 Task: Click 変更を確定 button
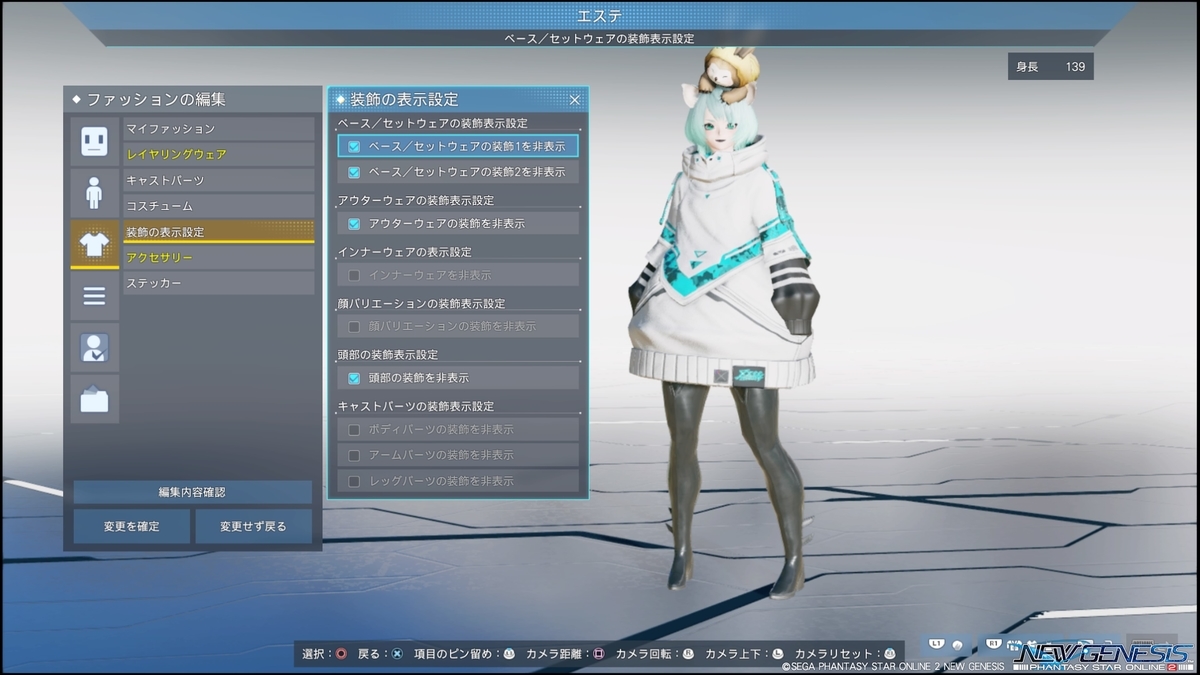pyautogui.click(x=131, y=526)
